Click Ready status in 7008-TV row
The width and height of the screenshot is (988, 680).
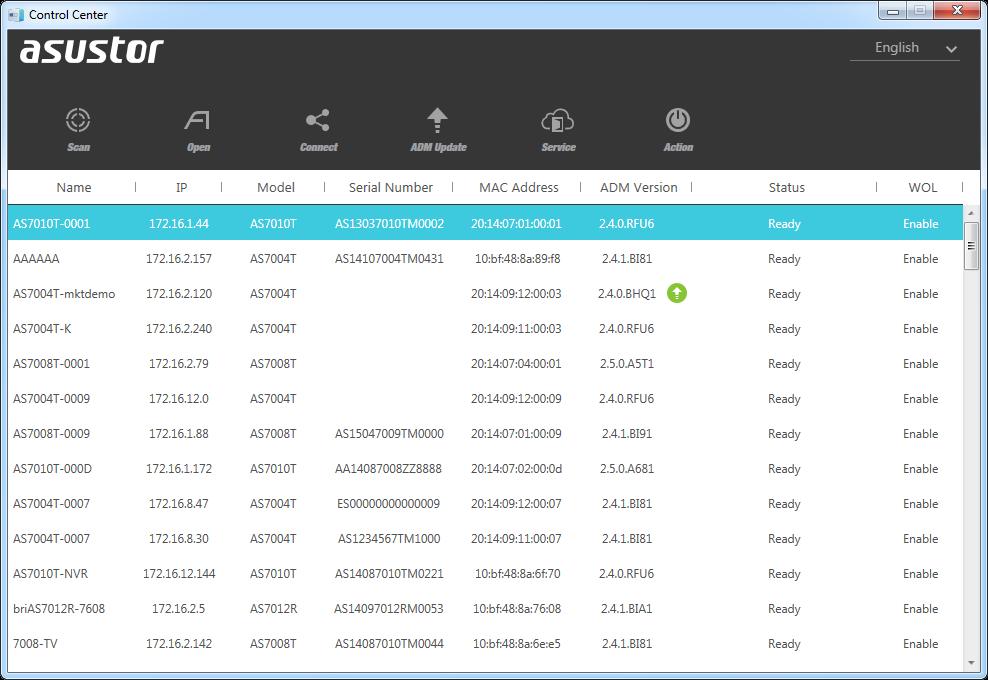(784, 643)
